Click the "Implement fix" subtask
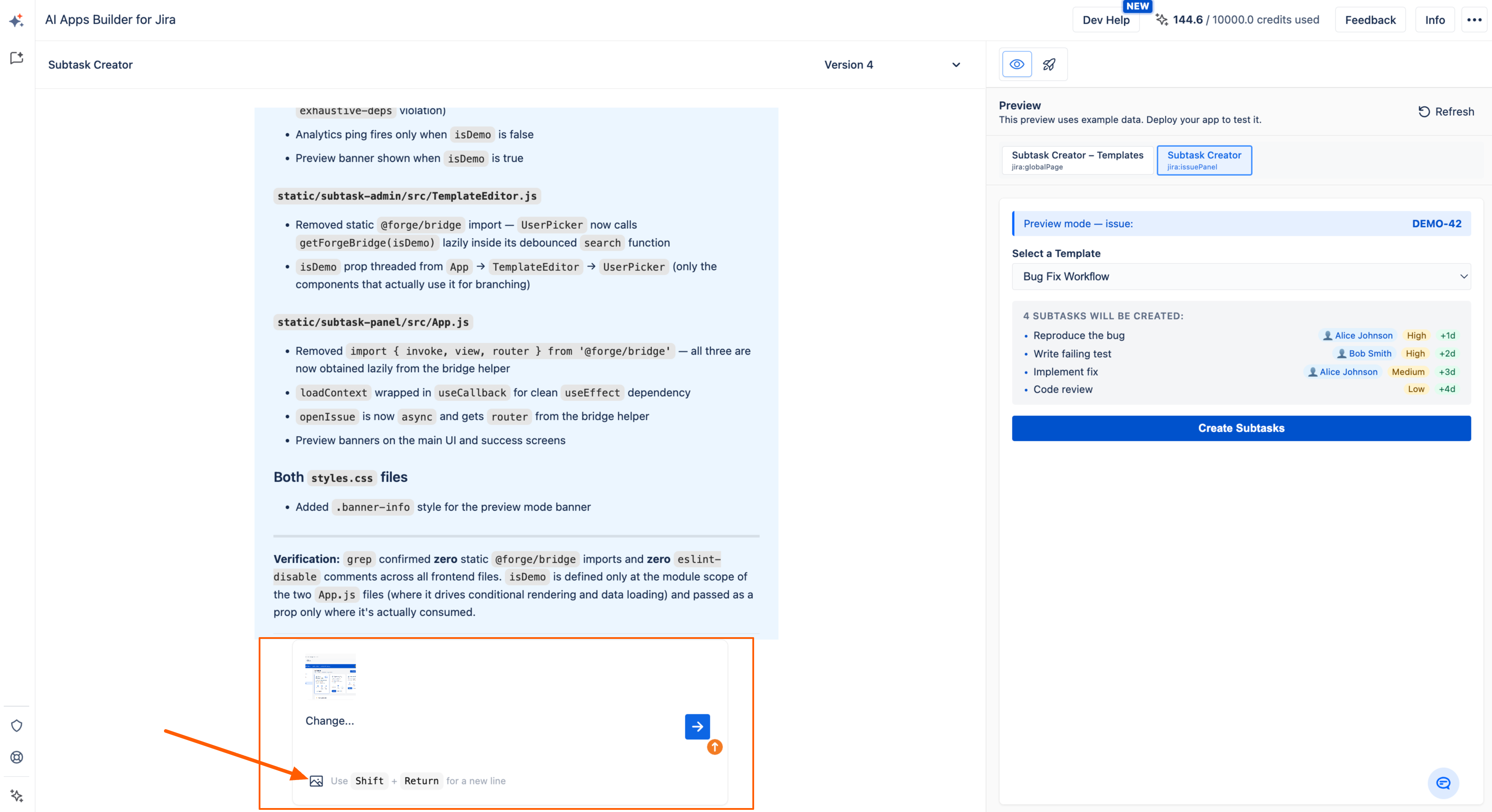 [x=1065, y=372]
